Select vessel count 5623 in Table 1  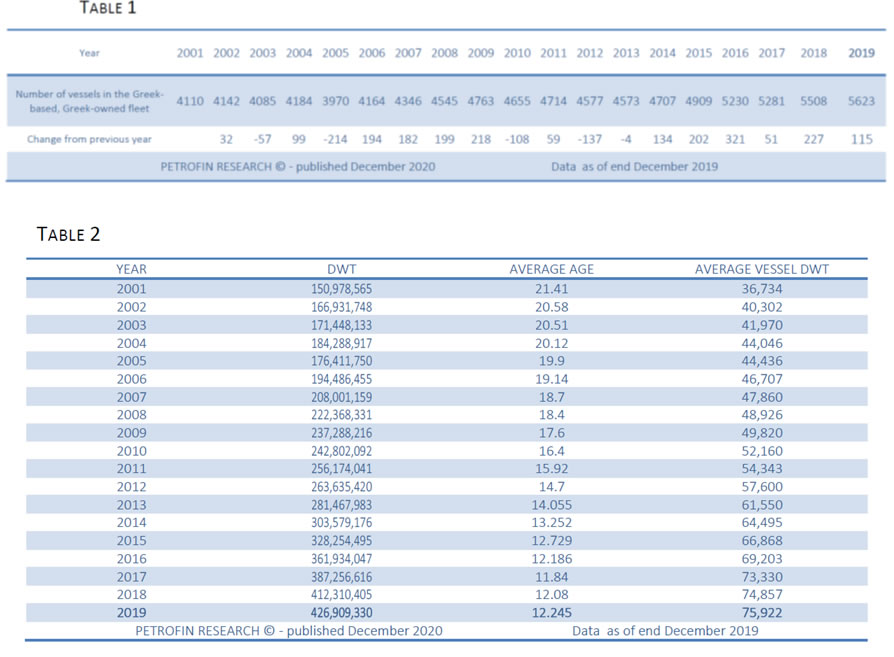pos(861,101)
